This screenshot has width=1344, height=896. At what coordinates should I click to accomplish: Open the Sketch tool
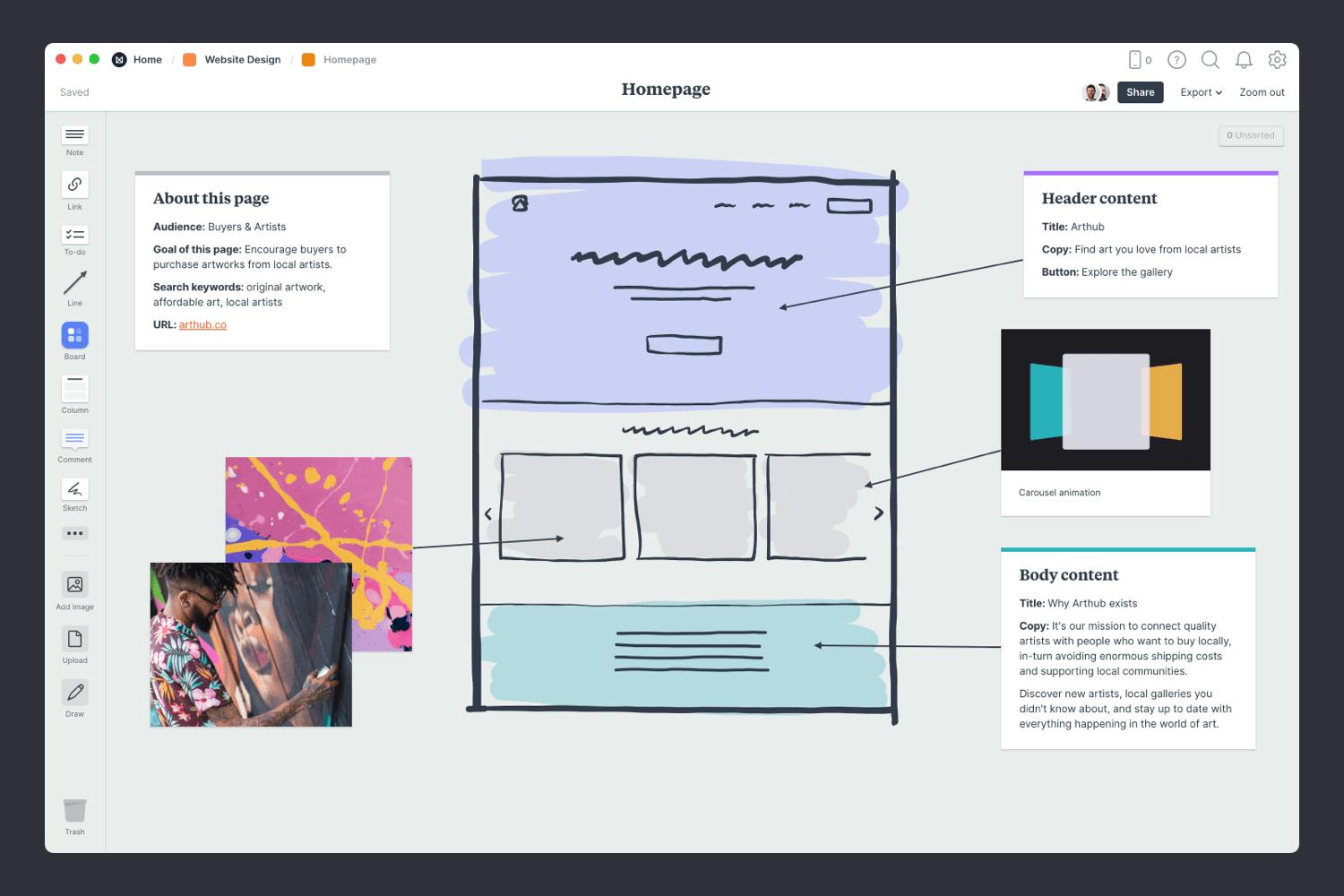point(74,491)
